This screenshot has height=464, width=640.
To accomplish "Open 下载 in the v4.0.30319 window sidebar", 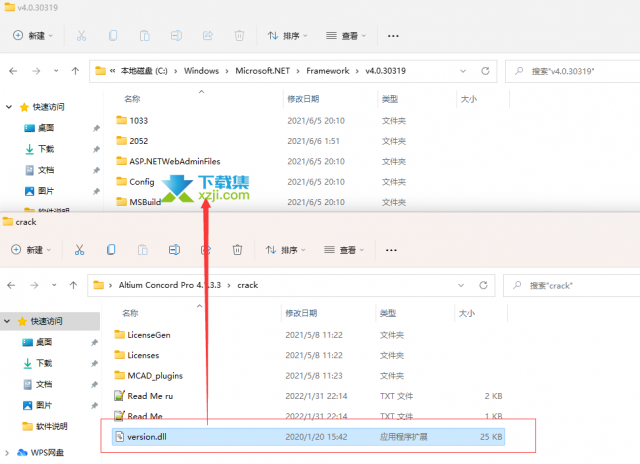I will (46, 149).
